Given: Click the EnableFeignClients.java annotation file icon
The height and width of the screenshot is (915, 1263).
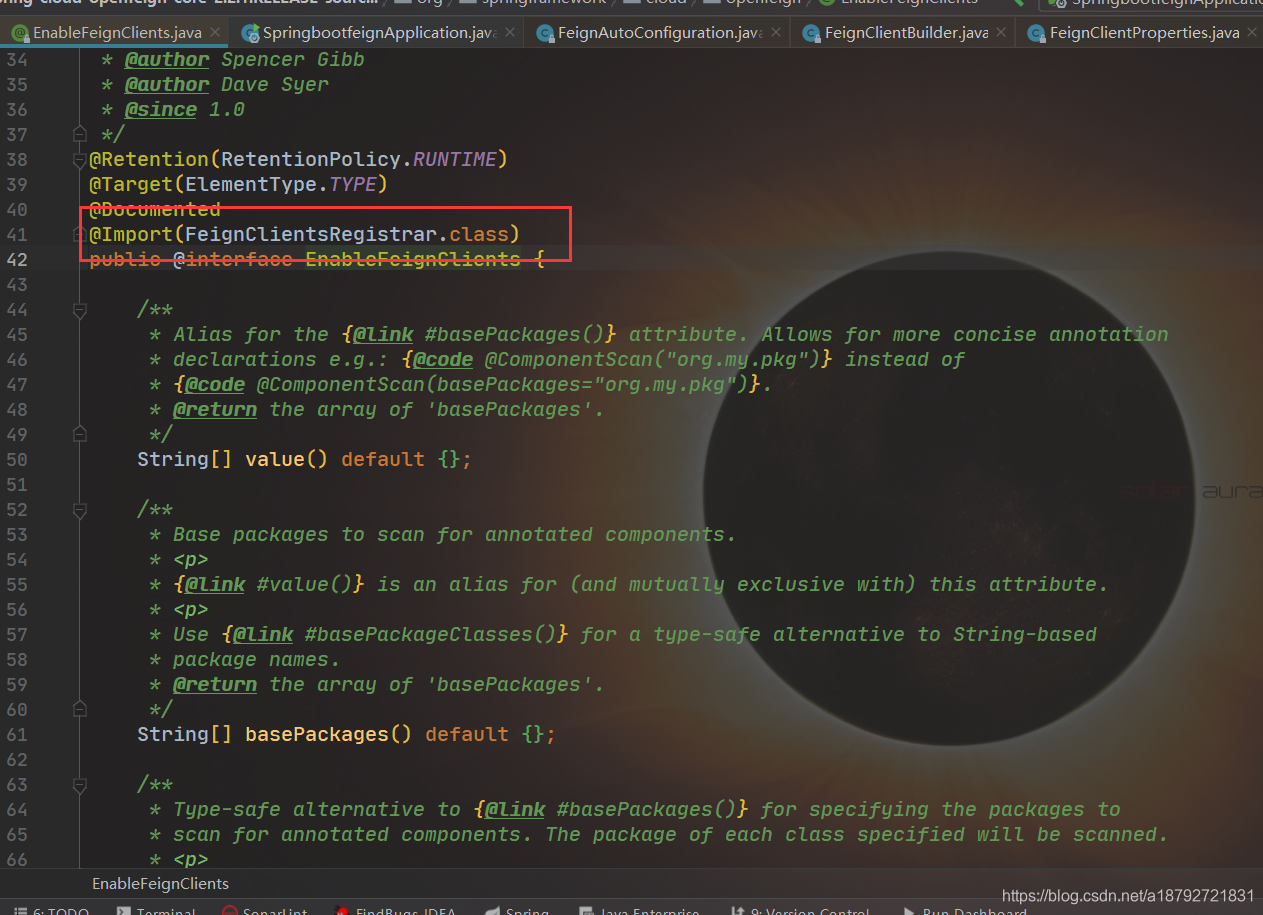Looking at the screenshot, I should tap(19, 33).
